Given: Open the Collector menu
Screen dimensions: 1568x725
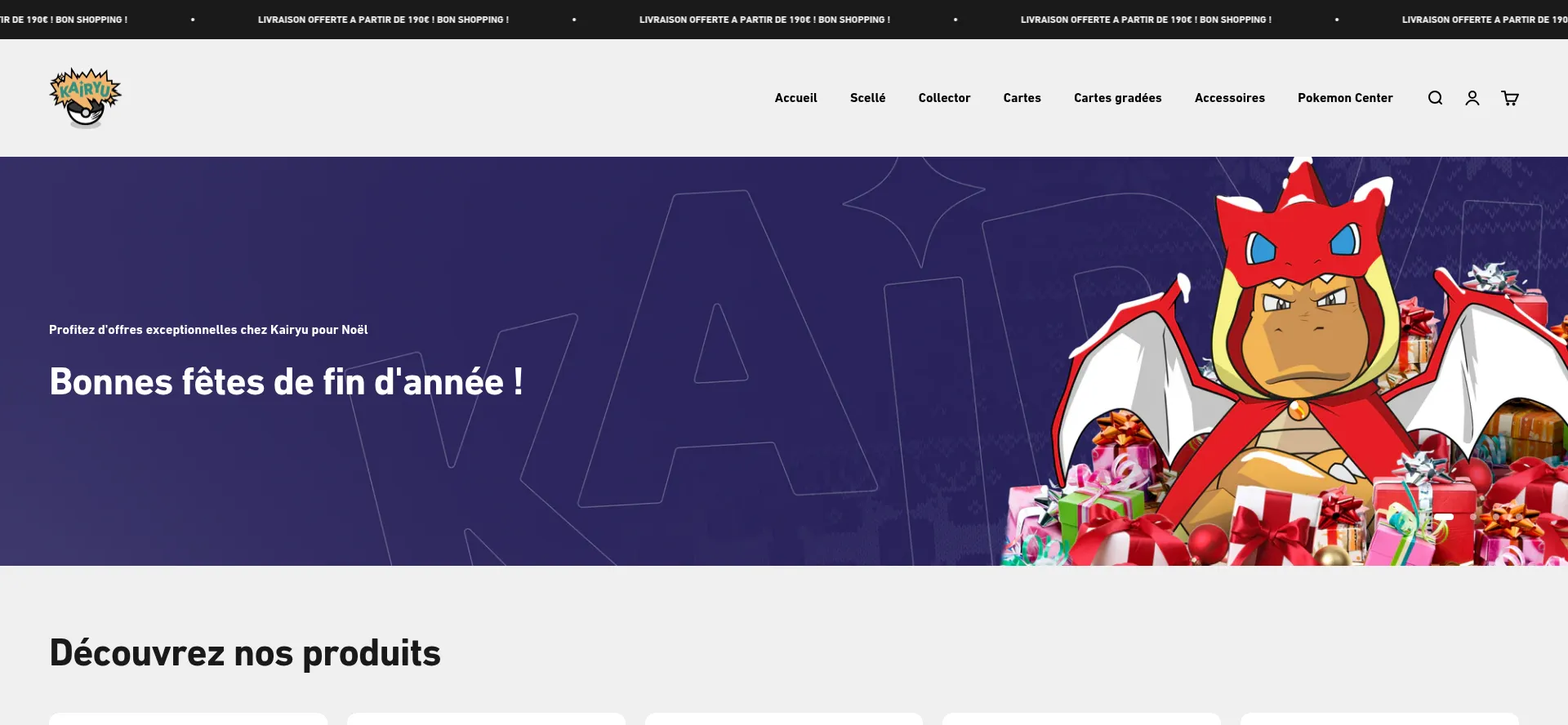Looking at the screenshot, I should pos(944,98).
